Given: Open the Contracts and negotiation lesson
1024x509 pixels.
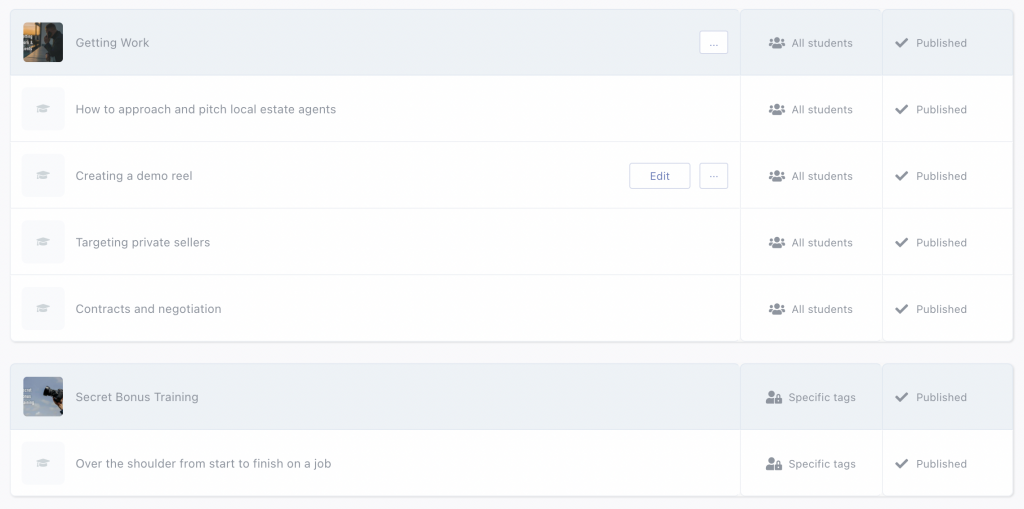Looking at the screenshot, I should [x=148, y=309].
